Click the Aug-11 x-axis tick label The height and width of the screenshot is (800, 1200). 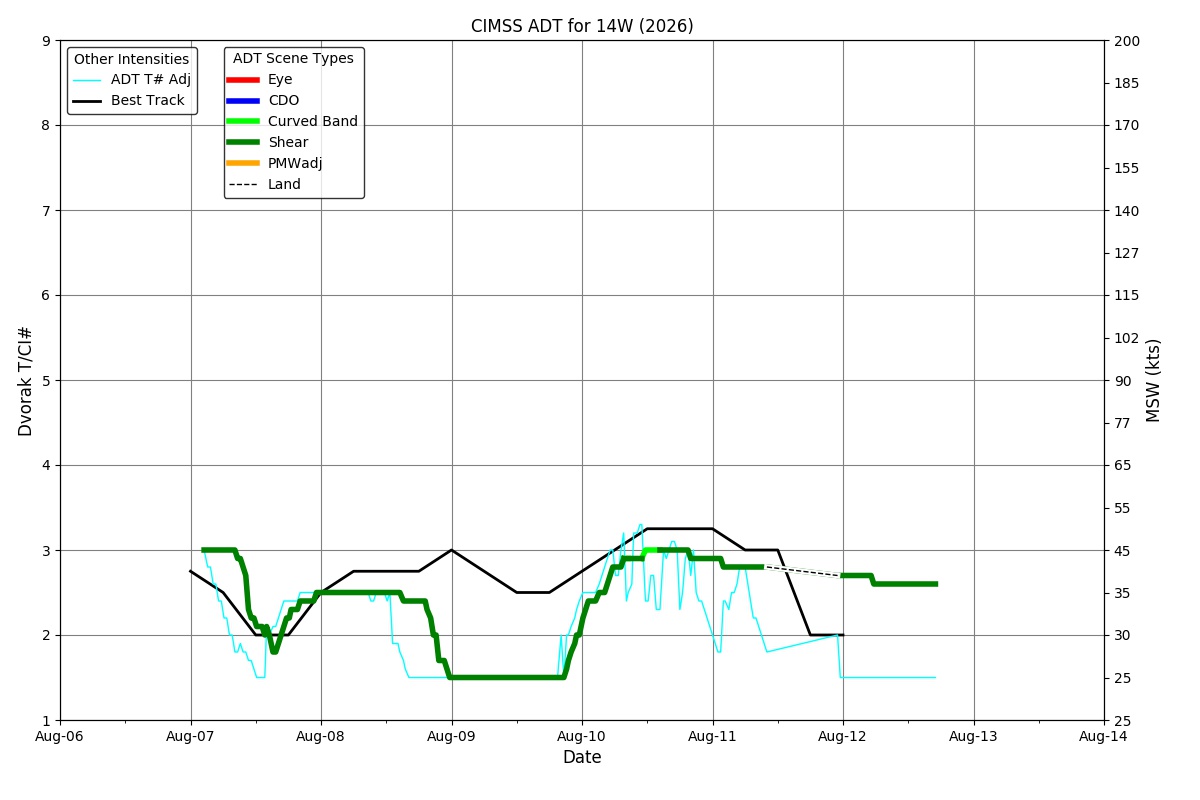[x=713, y=736]
